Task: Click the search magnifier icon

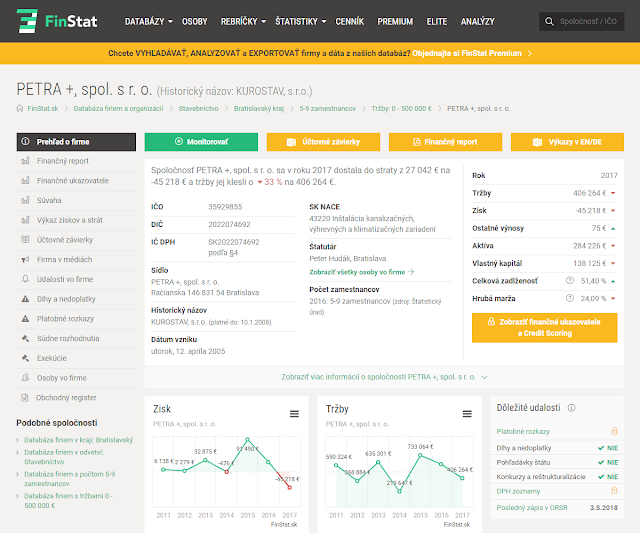Action: (549, 22)
